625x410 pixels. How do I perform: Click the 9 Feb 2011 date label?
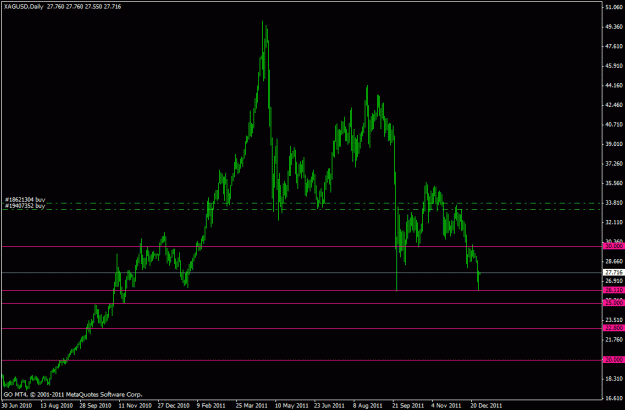211,405
